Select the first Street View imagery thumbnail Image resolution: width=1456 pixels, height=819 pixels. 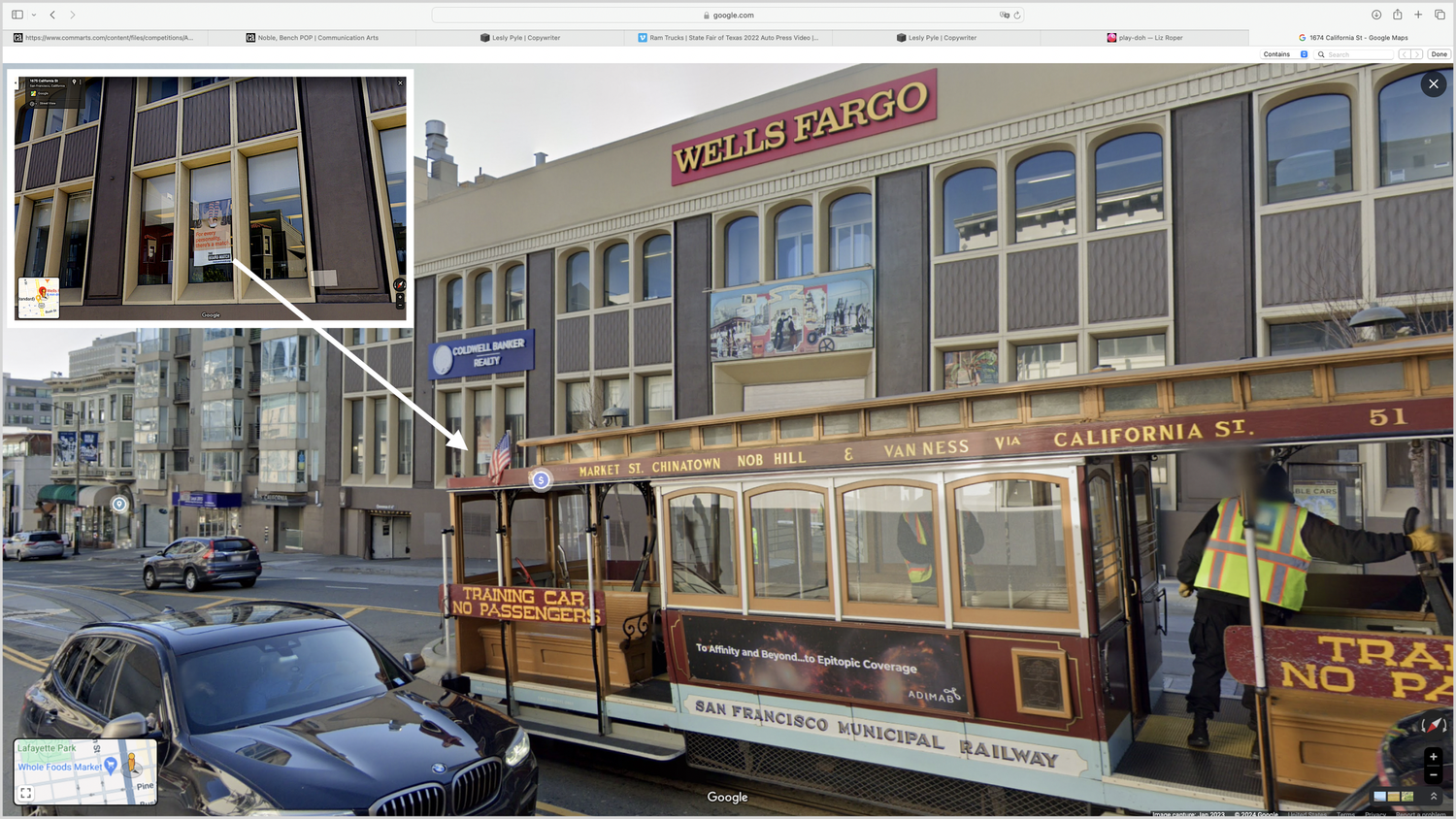click(1380, 797)
